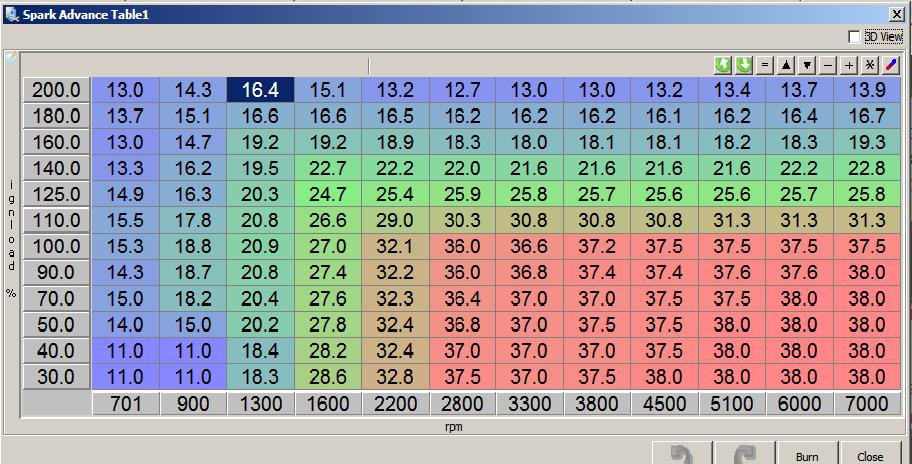The image size is (912, 464).
Task: Select the 32.1 cell in the 100.0 row
Action: point(395,247)
